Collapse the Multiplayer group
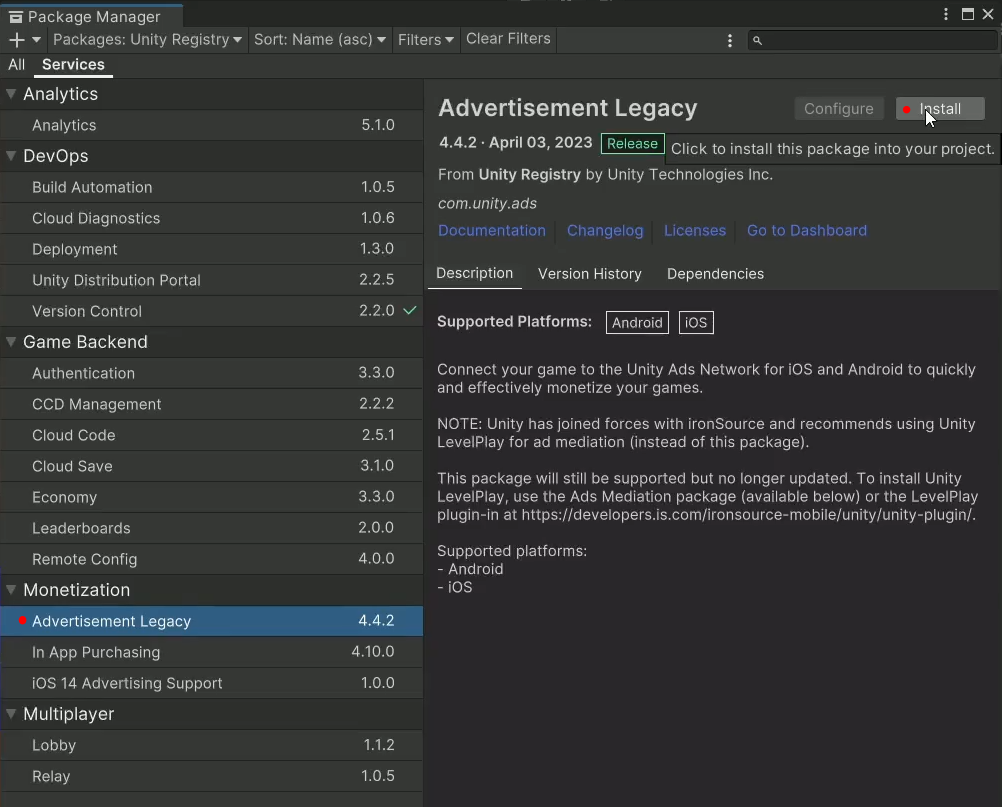The height and width of the screenshot is (807, 1002). 11,713
